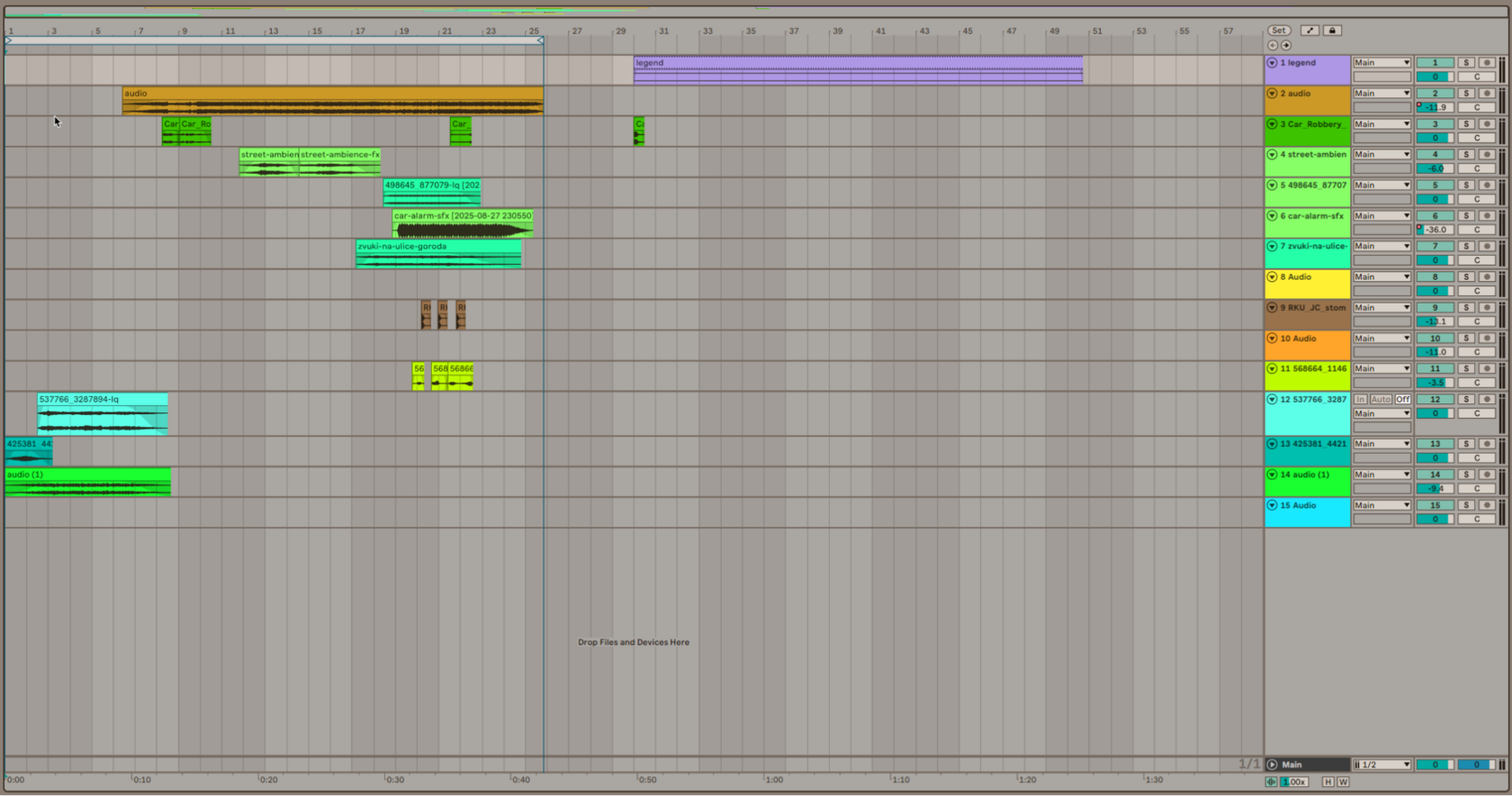
Task: Solo the 1 legend track
Action: pyautogui.click(x=1466, y=63)
